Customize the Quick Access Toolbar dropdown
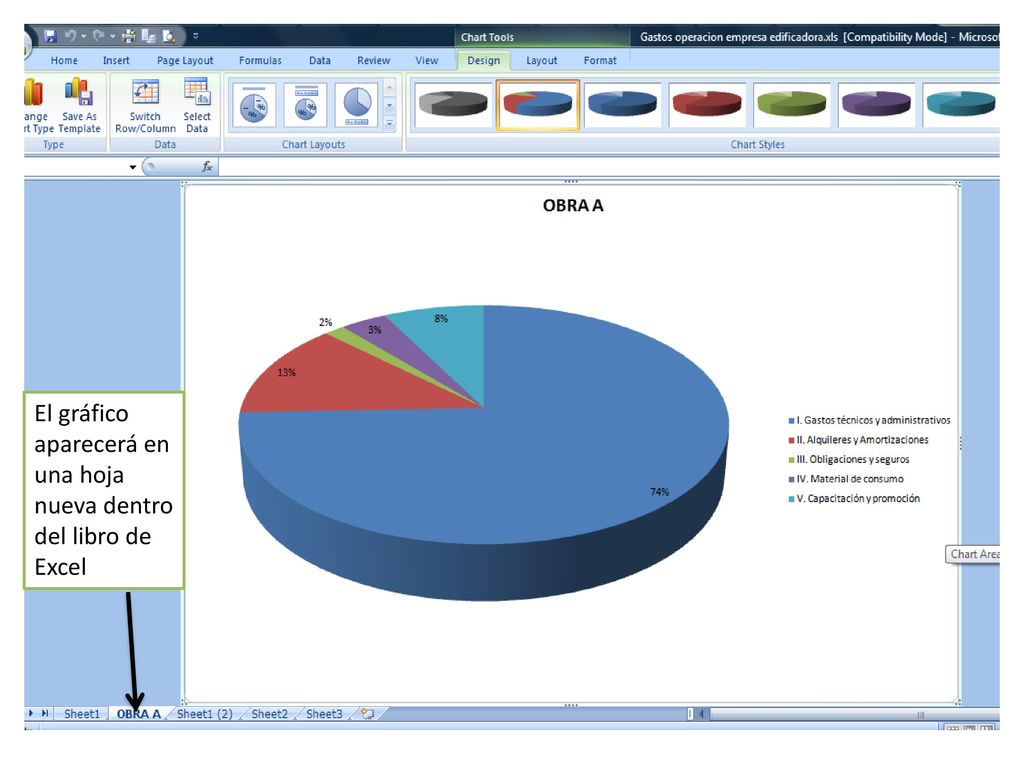1024x768 pixels. point(195,36)
